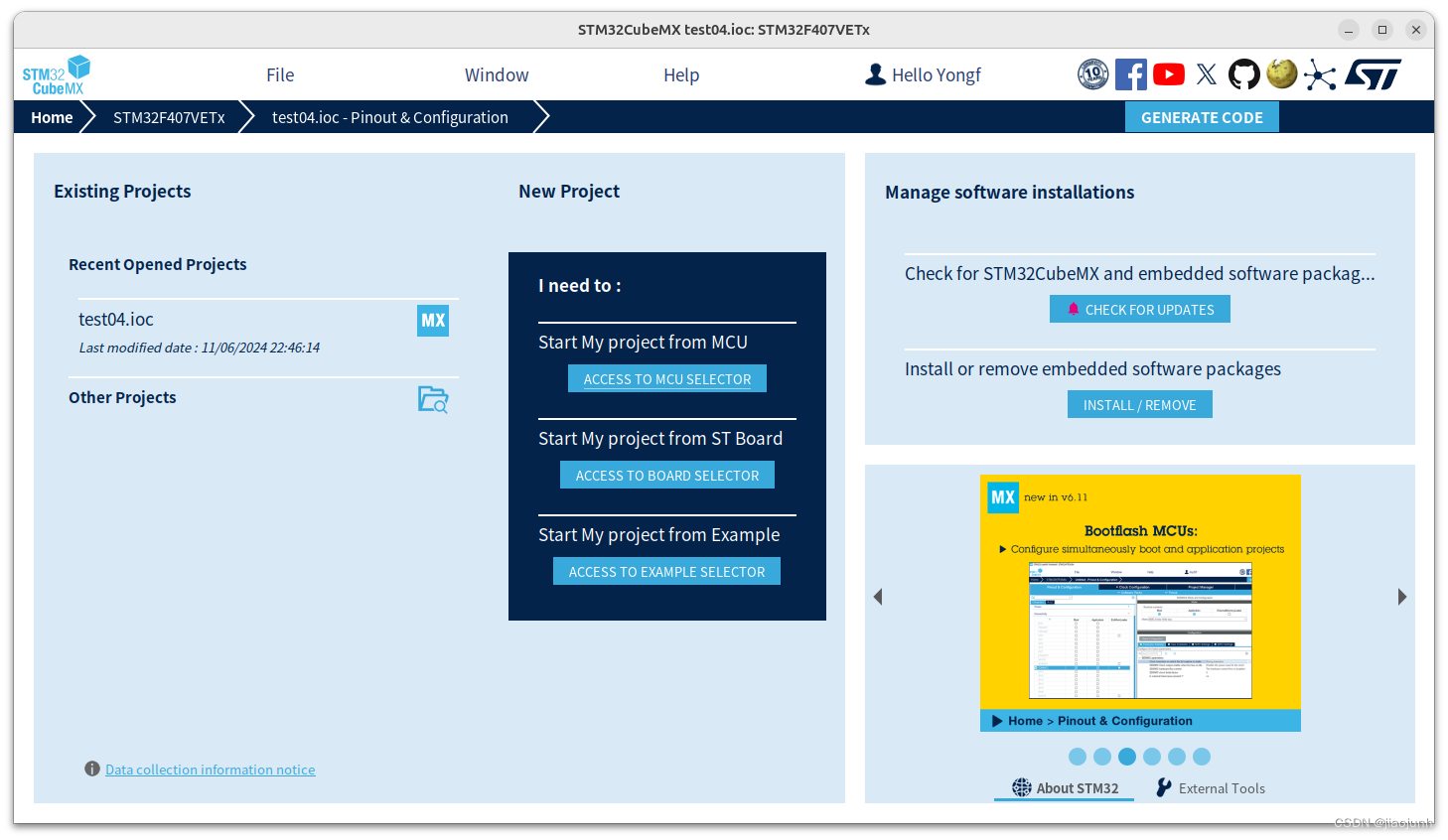This screenshot has width=1448, height=840.
Task: Select the second carousel dot indicator
Action: click(1102, 757)
